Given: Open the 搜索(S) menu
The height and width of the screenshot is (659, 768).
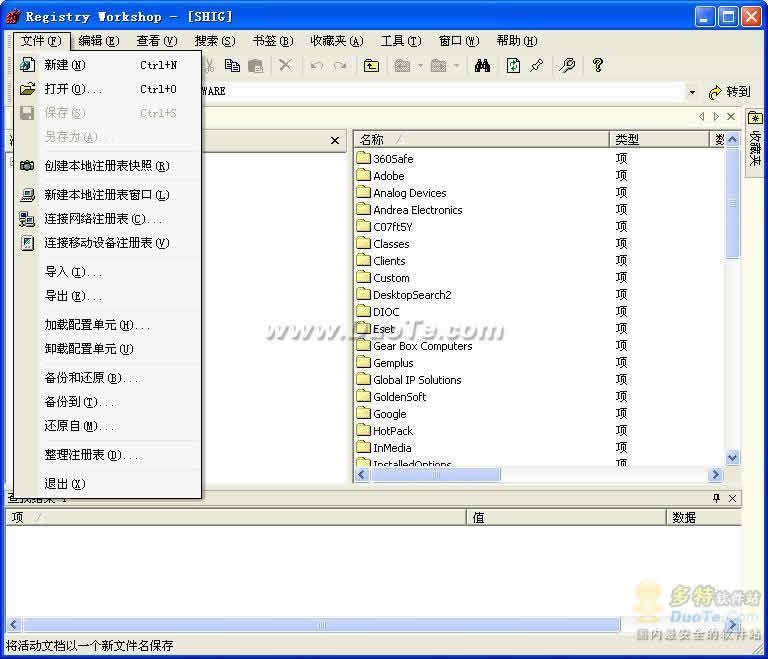Looking at the screenshot, I should [215, 41].
